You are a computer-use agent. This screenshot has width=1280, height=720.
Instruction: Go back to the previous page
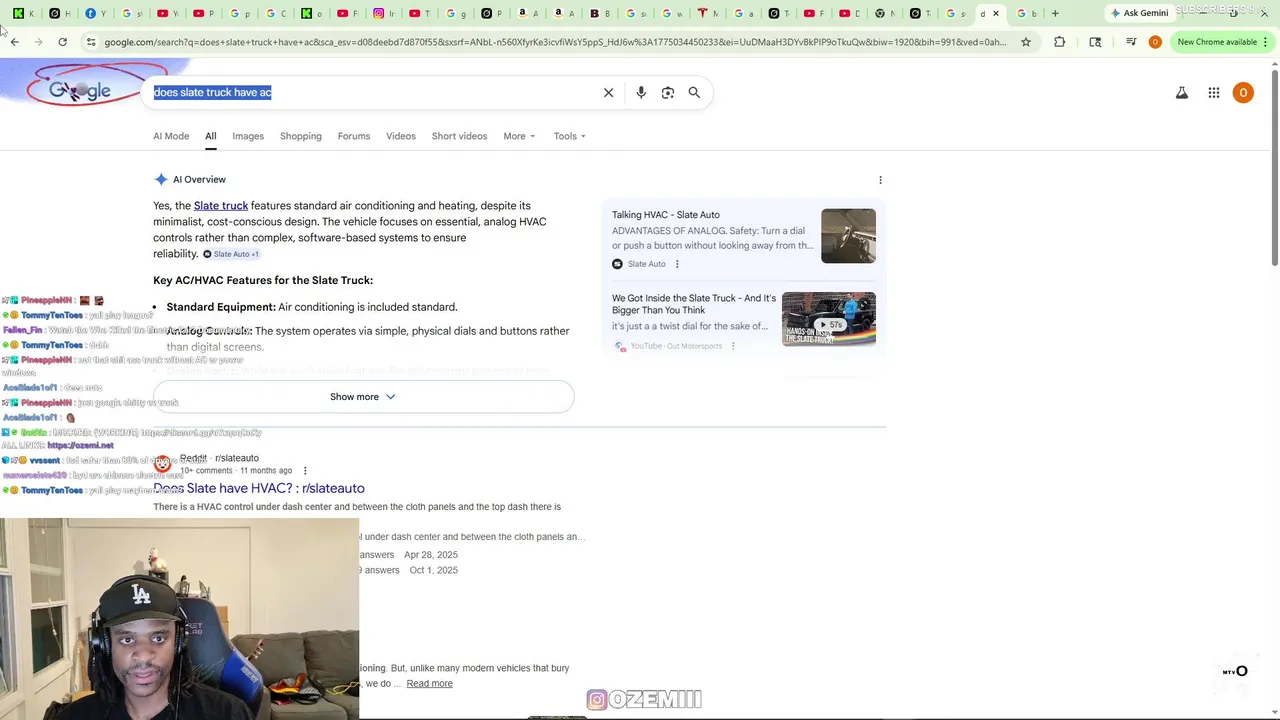[15, 42]
